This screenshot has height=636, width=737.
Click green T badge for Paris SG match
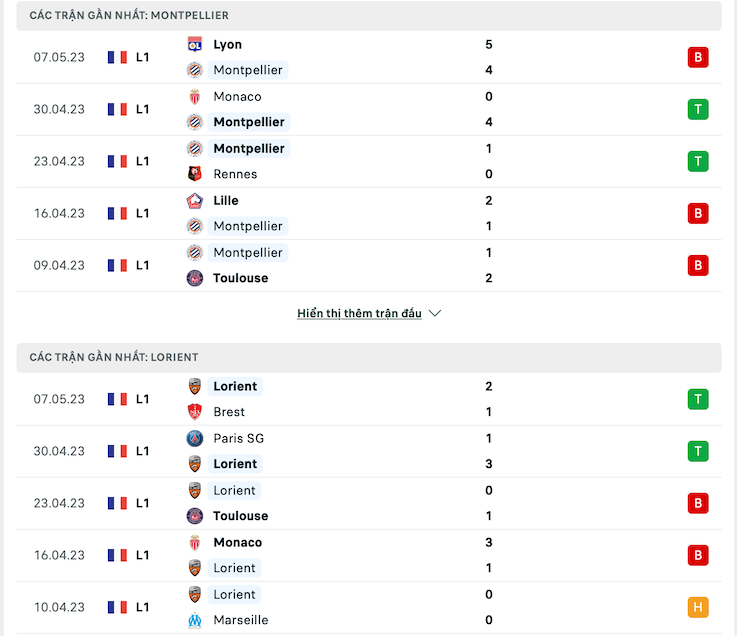(698, 451)
